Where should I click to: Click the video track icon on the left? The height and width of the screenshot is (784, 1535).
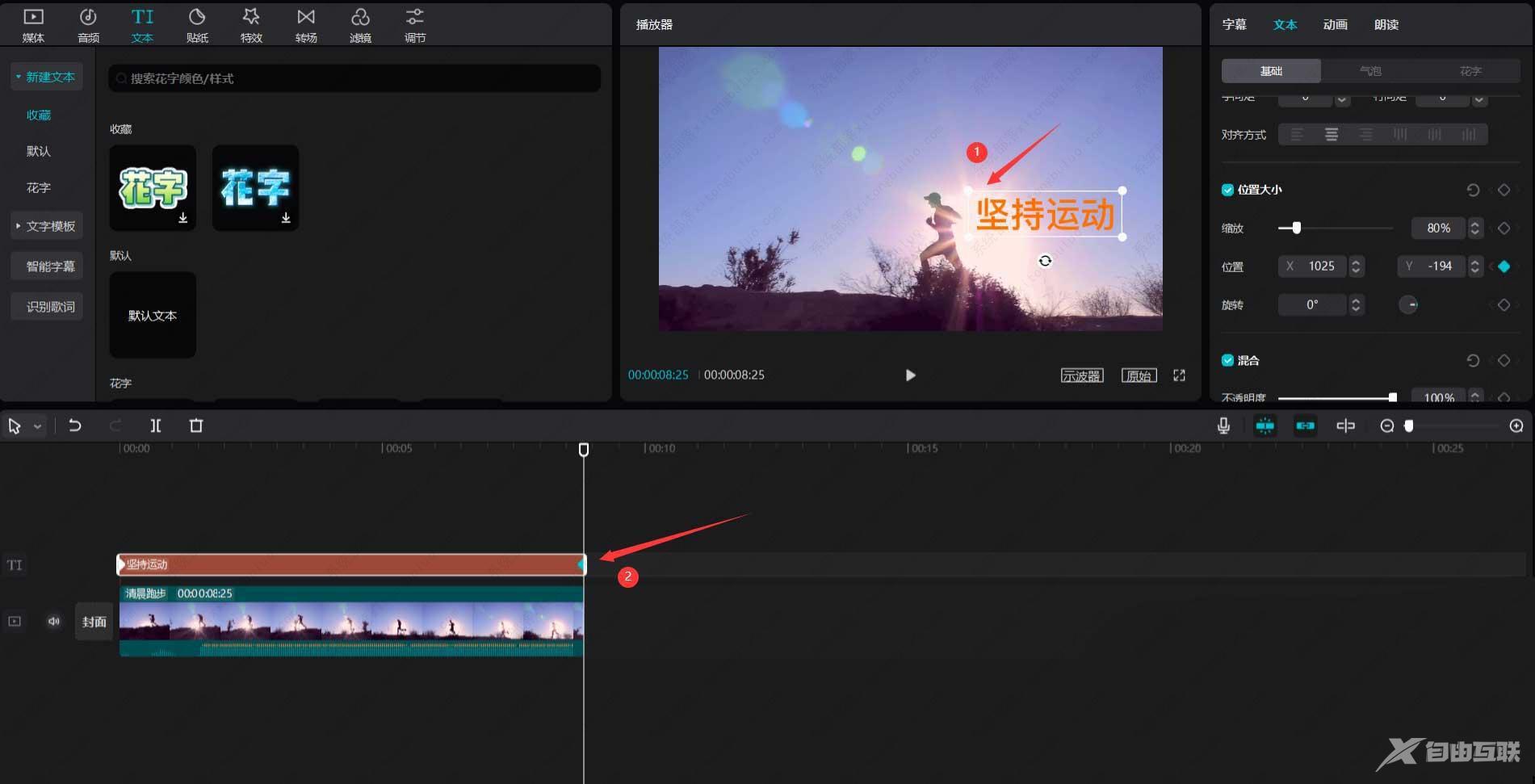15,621
